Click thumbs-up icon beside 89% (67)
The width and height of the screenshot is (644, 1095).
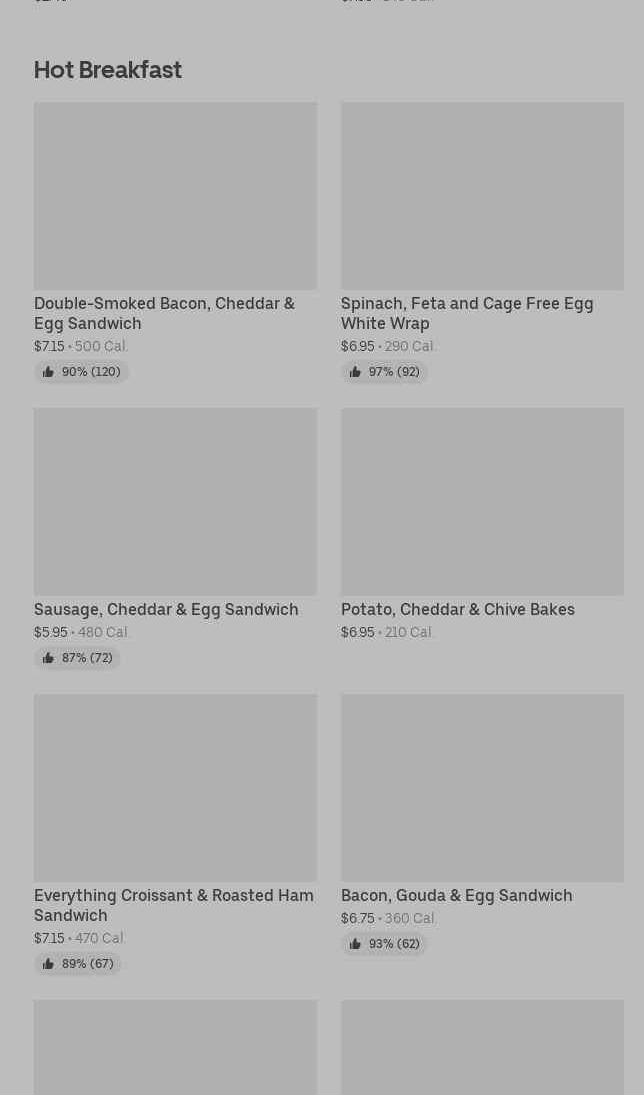tap(48, 964)
